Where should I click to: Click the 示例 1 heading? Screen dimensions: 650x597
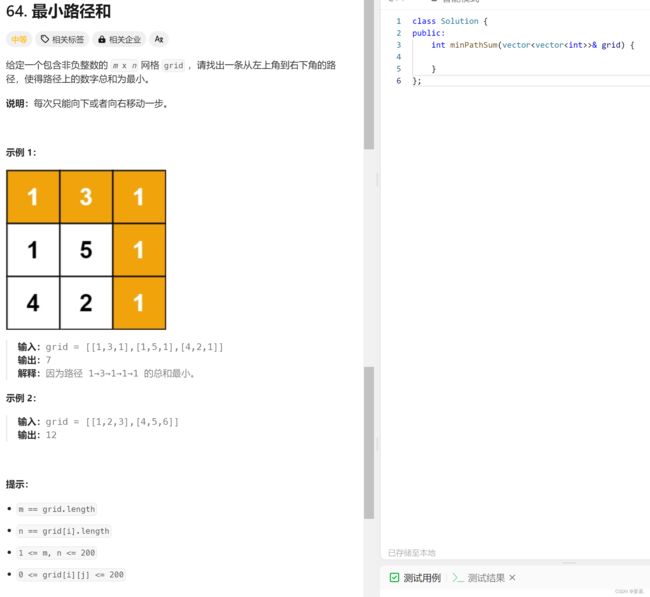tap(21, 153)
